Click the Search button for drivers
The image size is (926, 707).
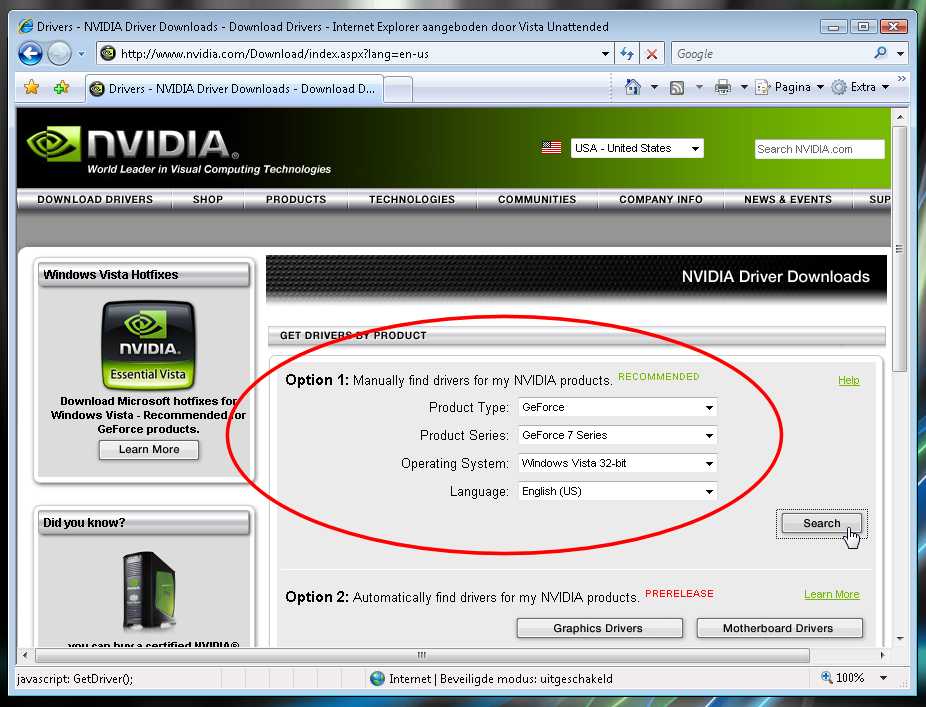[821, 523]
